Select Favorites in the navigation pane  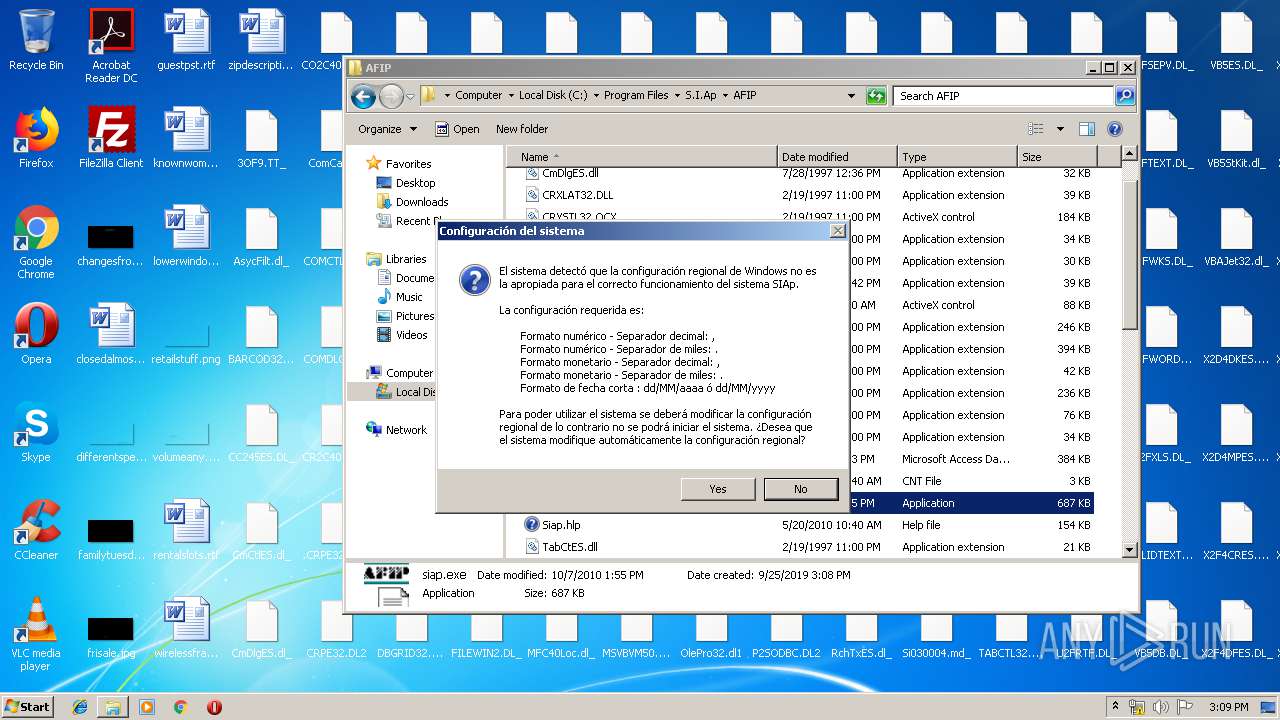pyautogui.click(x=409, y=164)
